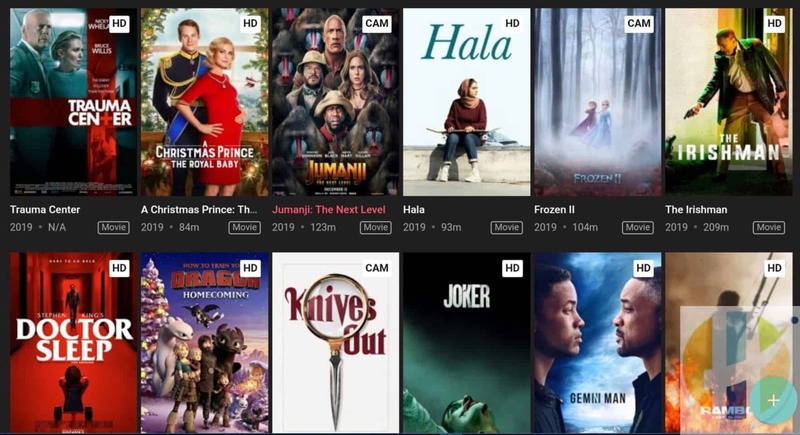Click the CAM badge on Frozen II poster
This screenshot has height=435, width=800.
pyautogui.click(x=639, y=23)
